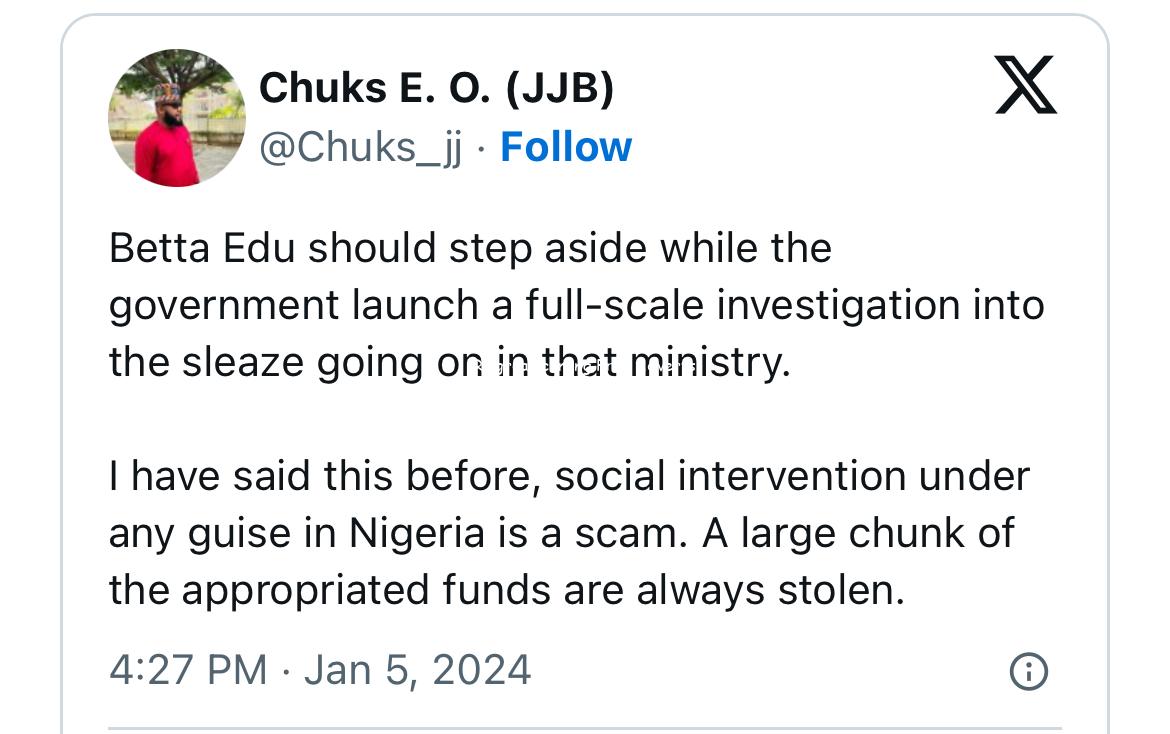Click the X logo icon

pyautogui.click(x=1026, y=85)
